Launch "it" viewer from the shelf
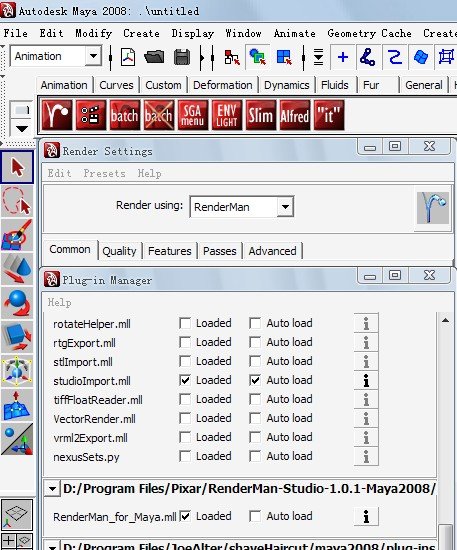Viewport: 457px width, 550px height. (x=329, y=115)
